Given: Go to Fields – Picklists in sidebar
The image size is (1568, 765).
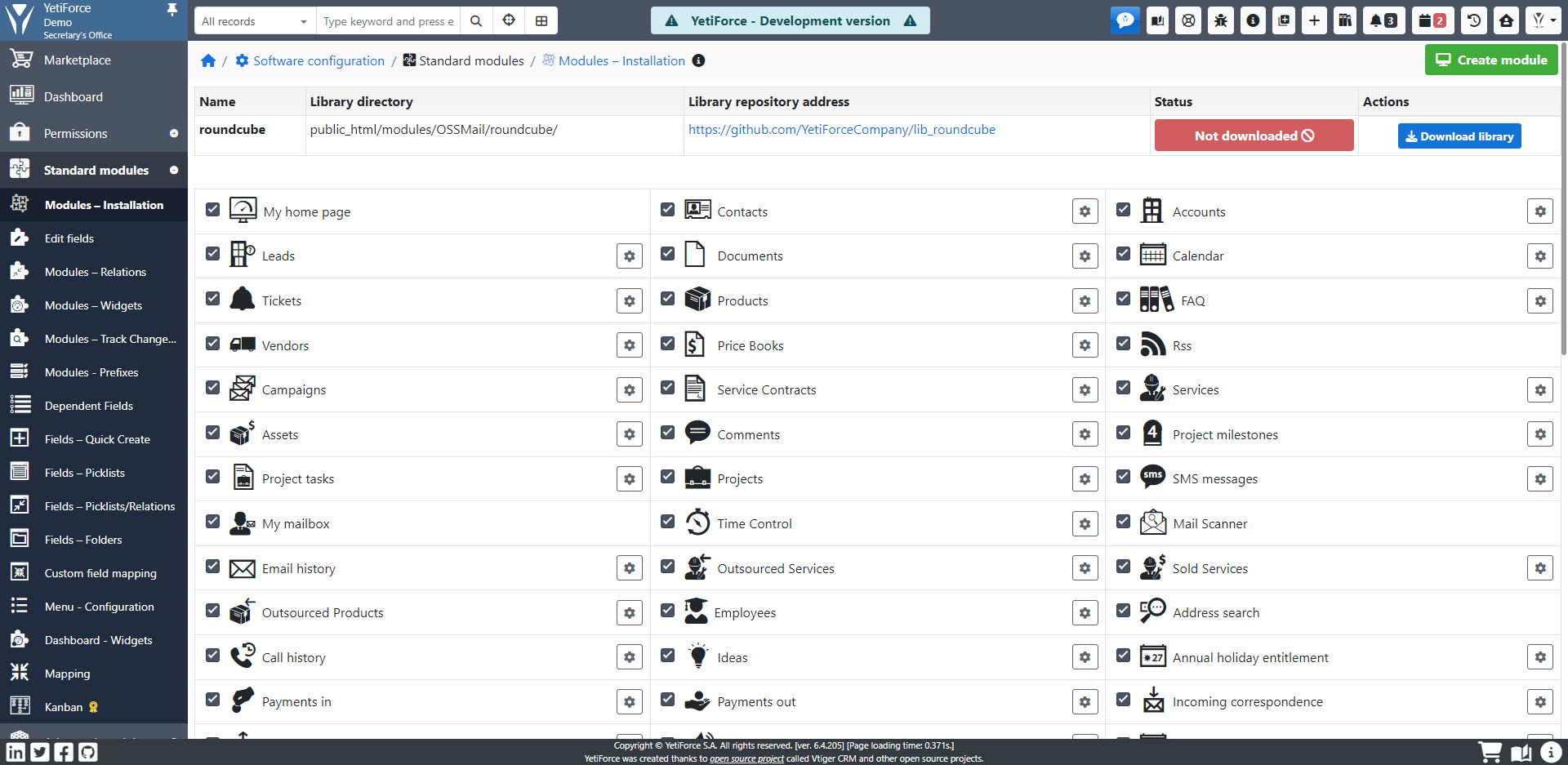Looking at the screenshot, I should [x=94, y=473].
